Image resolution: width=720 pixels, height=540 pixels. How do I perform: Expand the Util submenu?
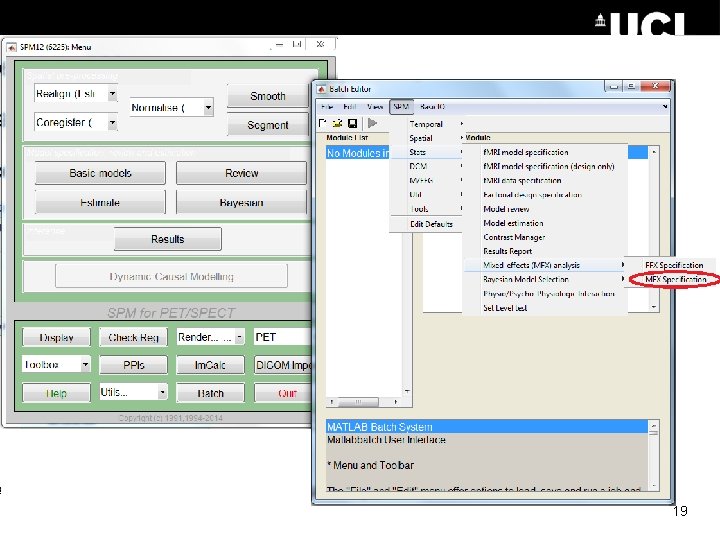pos(426,195)
